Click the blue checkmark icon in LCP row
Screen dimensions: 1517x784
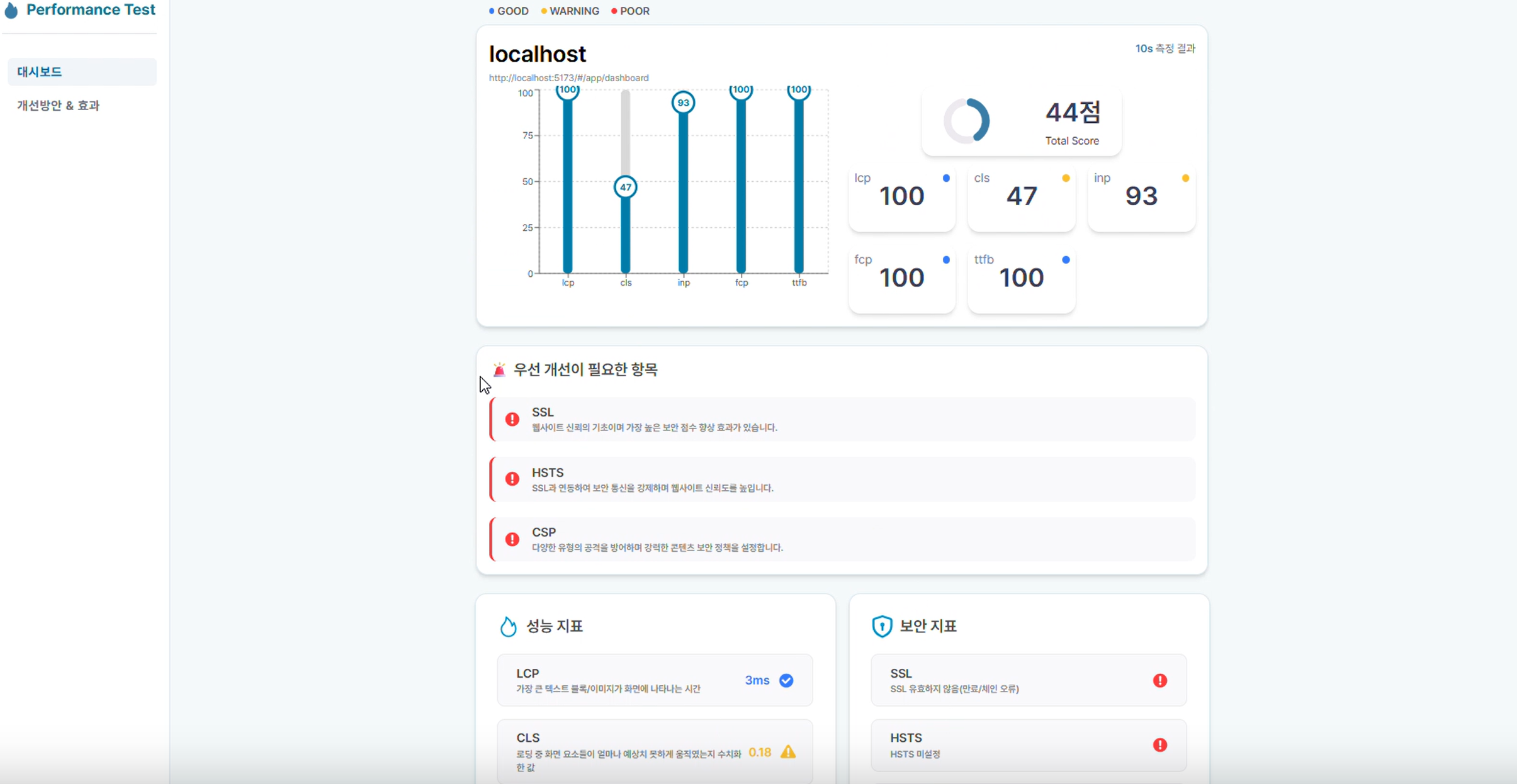pos(786,680)
